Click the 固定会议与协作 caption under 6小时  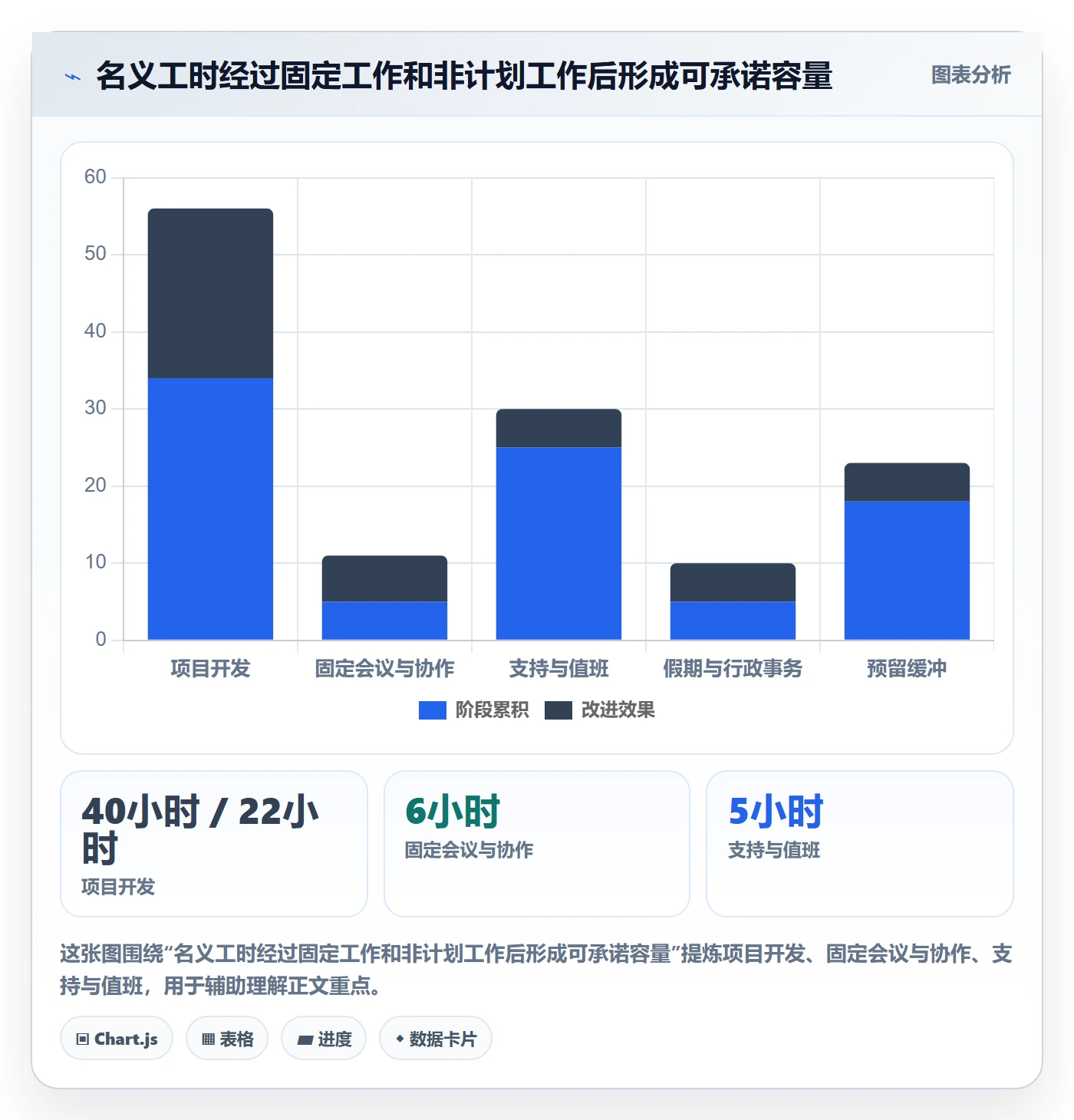coord(469,850)
